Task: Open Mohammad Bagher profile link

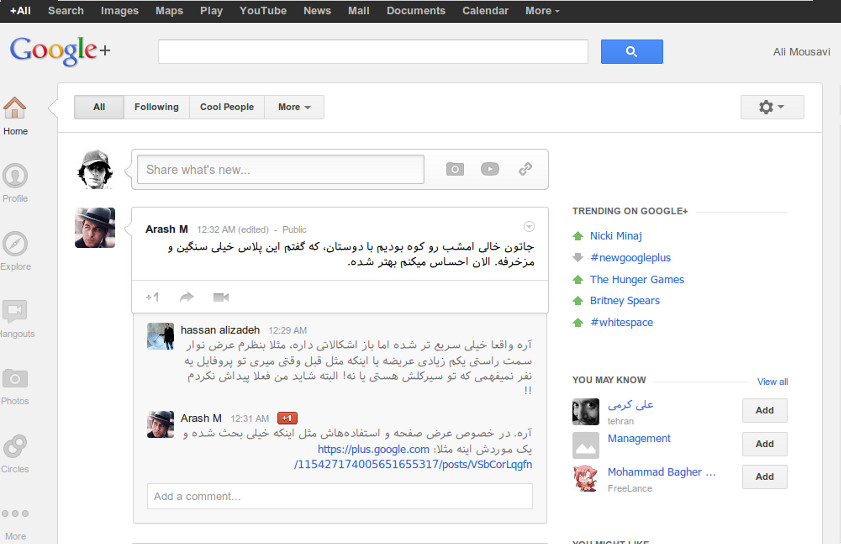Action: point(661,472)
